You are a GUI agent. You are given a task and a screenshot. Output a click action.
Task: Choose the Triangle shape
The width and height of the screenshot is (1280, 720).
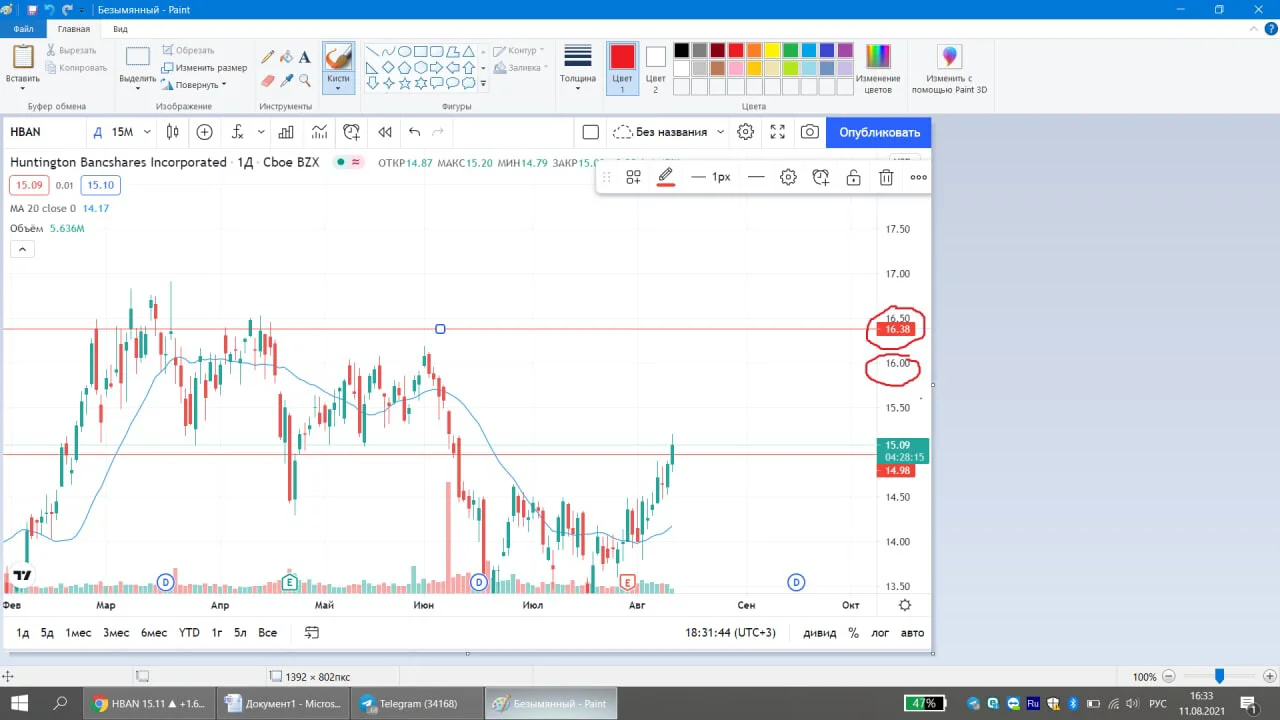pos(469,52)
